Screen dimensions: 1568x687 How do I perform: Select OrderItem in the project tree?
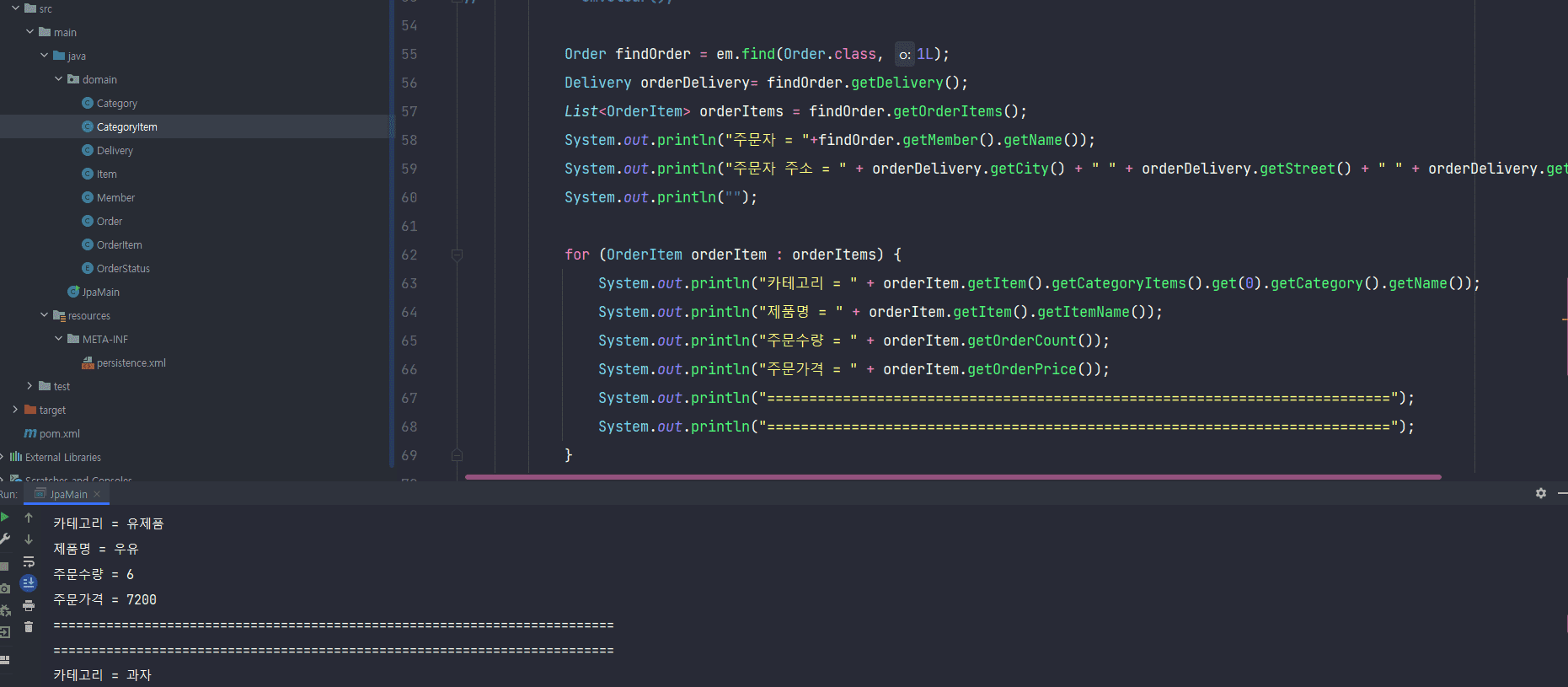coord(120,244)
